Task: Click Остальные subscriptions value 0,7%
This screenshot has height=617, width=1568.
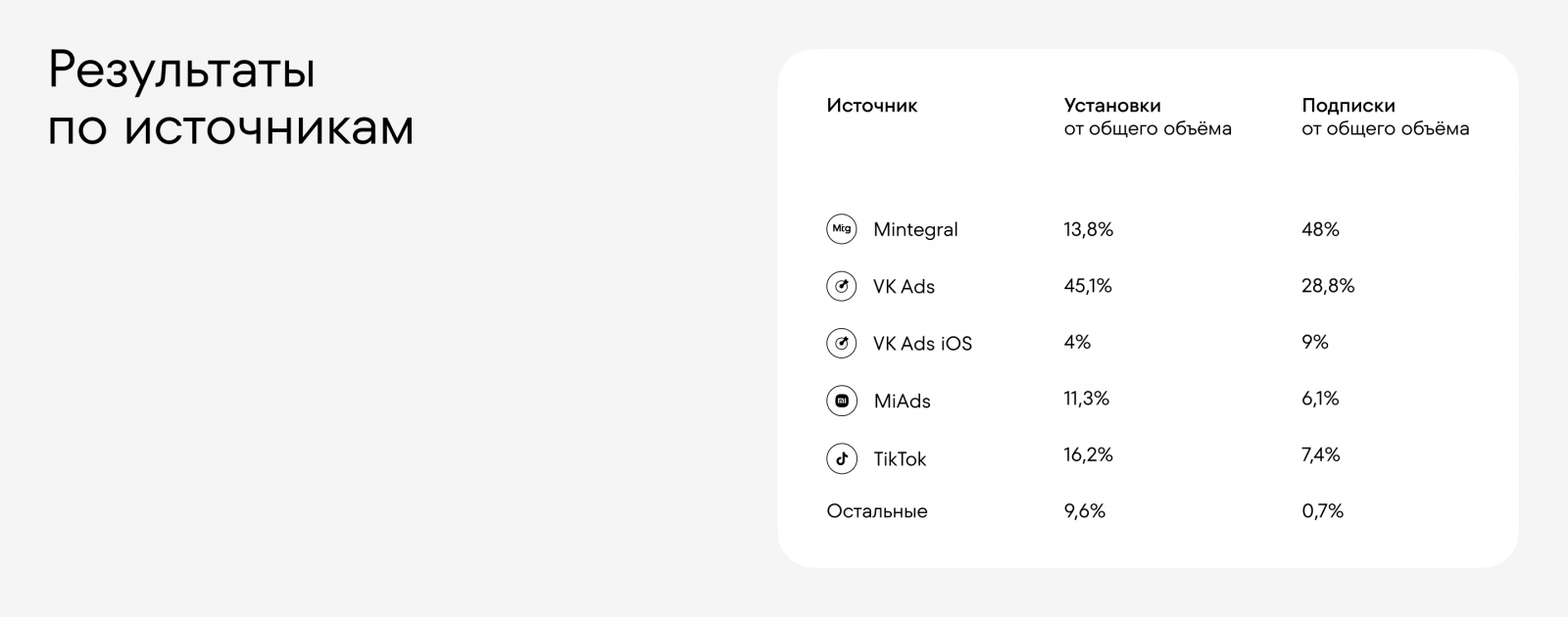Action: 1322,511
